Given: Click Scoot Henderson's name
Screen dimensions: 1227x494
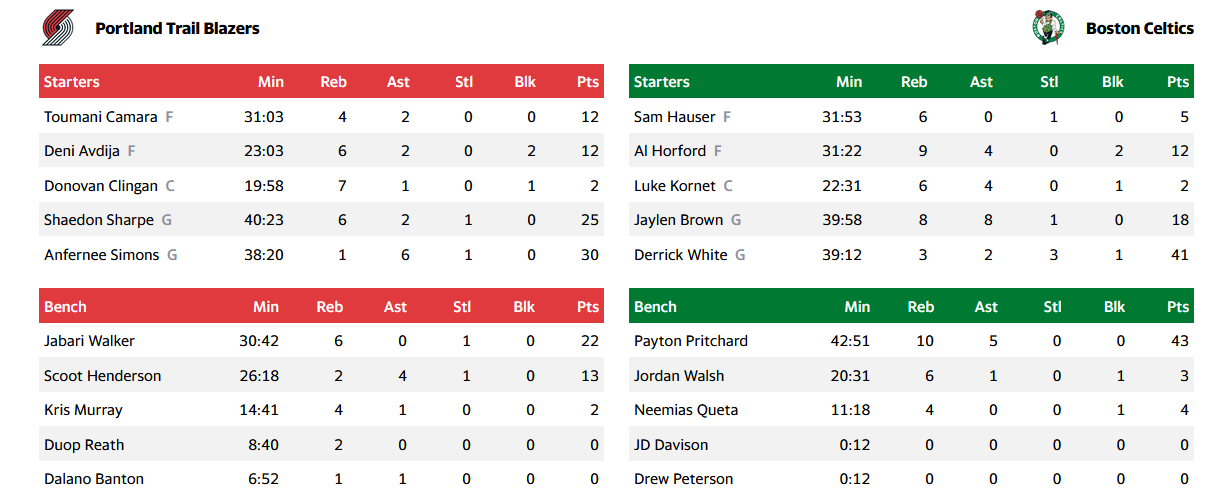Looking at the screenshot, I should coord(102,376).
